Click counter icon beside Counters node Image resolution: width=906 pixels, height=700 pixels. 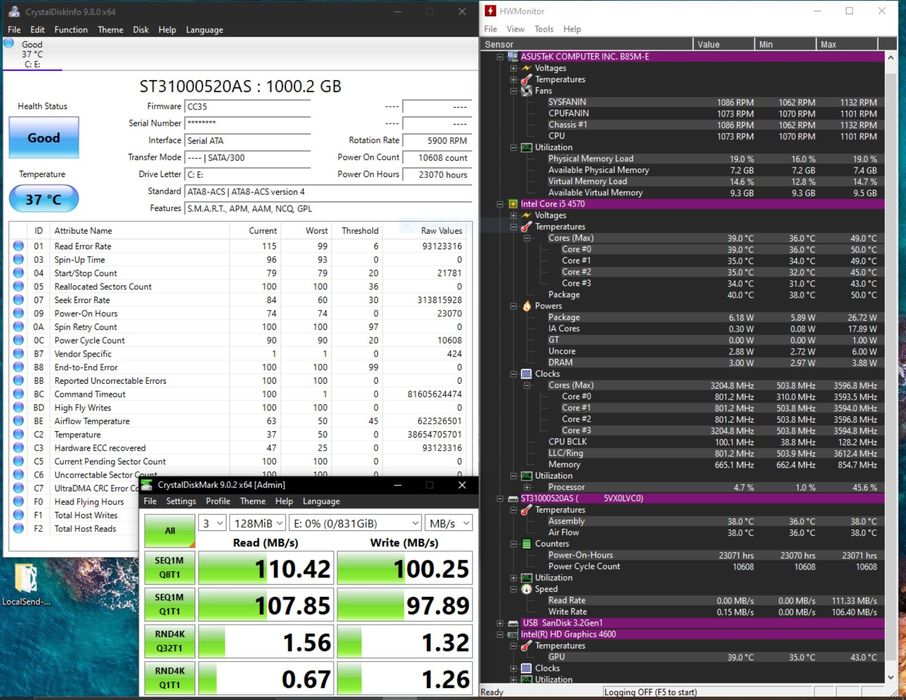coord(526,544)
